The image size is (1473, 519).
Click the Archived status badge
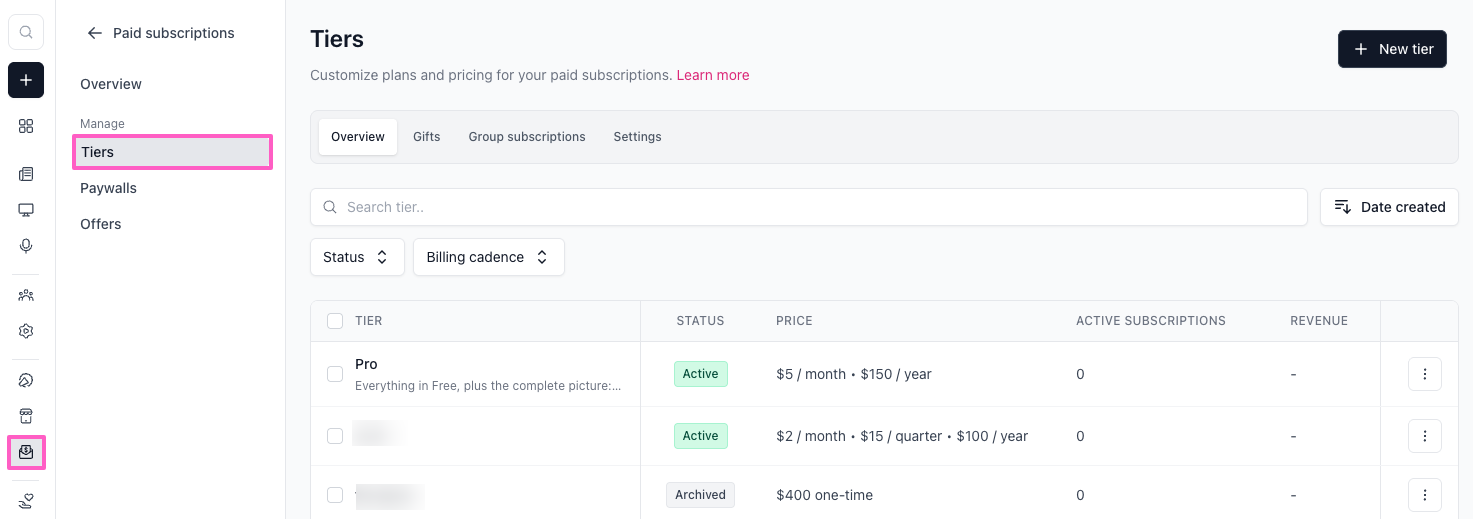[x=700, y=495]
